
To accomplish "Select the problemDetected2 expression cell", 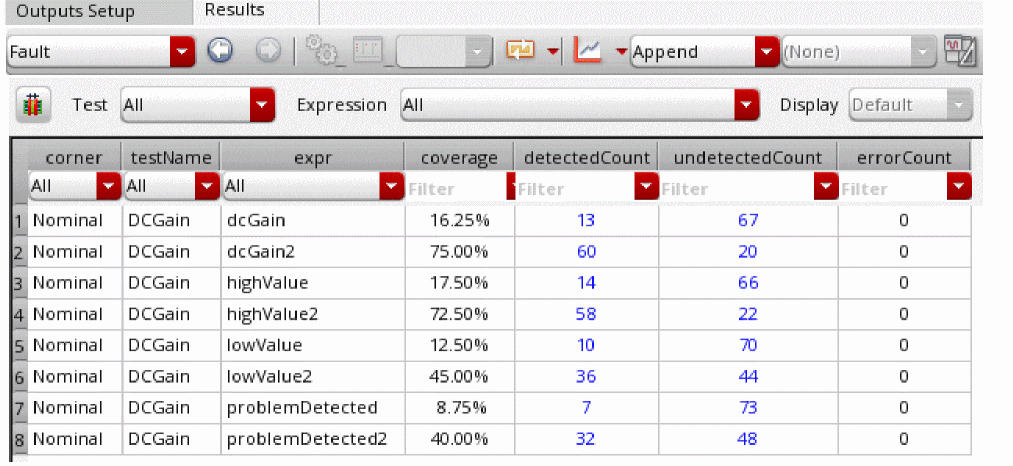I will (x=313, y=438).
